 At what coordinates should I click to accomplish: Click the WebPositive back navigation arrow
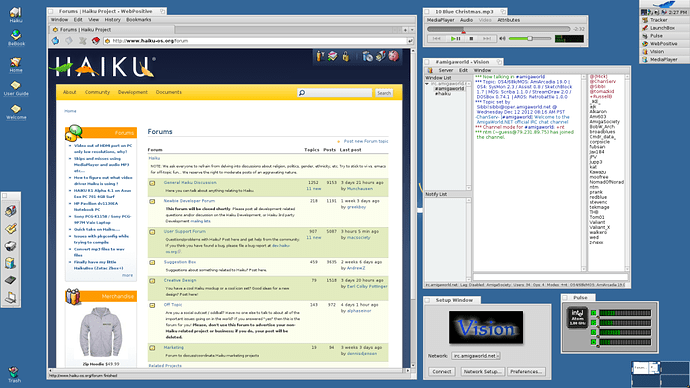(55, 41)
